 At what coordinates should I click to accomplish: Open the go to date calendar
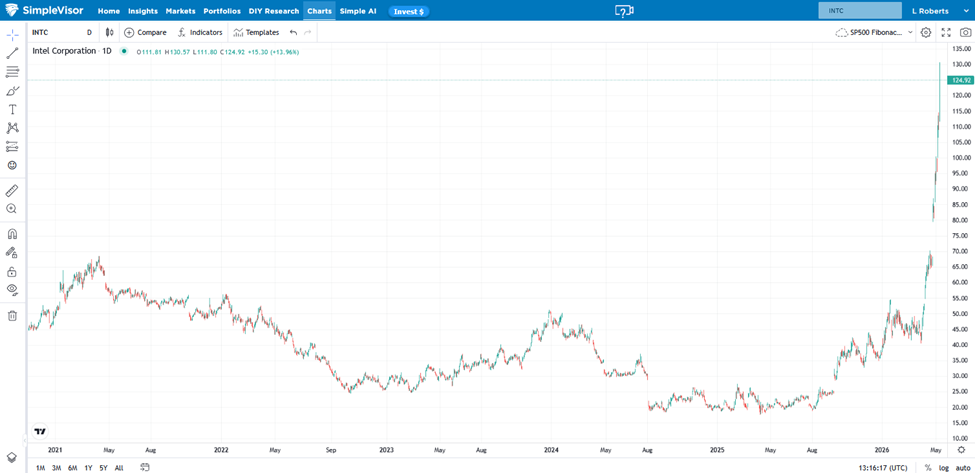[145, 467]
